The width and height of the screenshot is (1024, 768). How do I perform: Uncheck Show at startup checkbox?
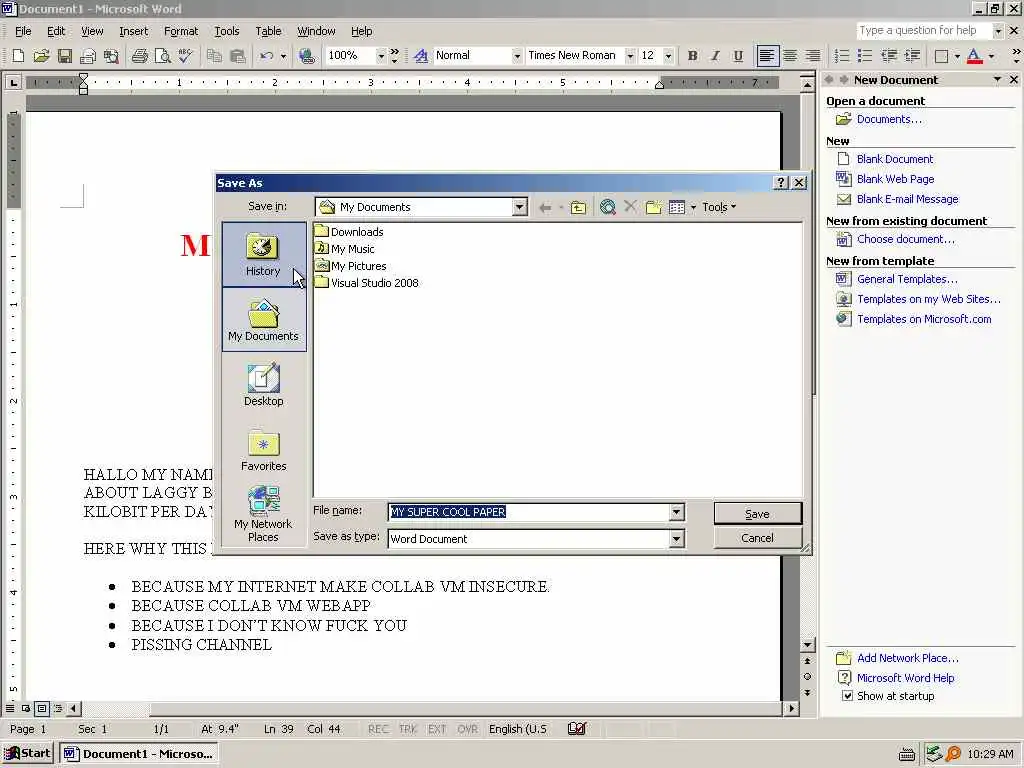[847, 696]
